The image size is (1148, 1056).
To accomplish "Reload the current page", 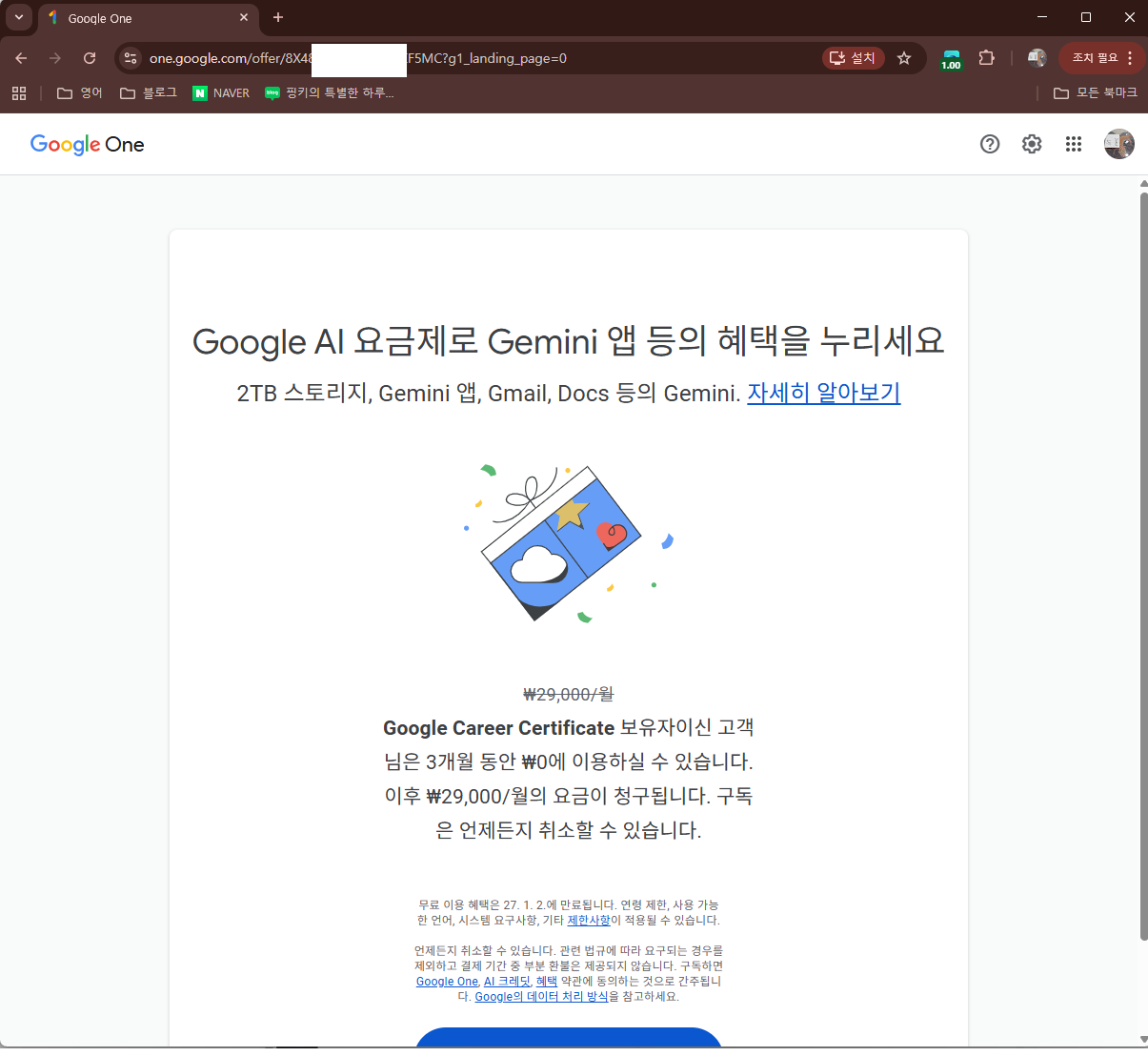I will (90, 58).
